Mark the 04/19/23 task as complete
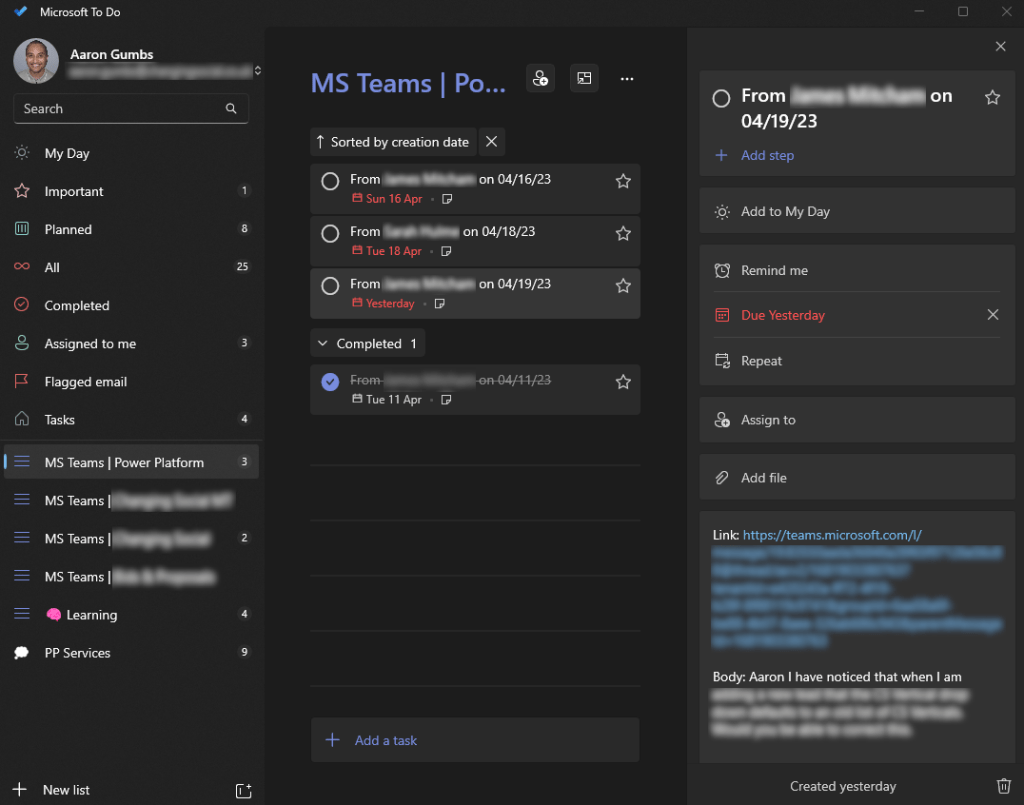The width and height of the screenshot is (1024, 805). [x=330, y=285]
